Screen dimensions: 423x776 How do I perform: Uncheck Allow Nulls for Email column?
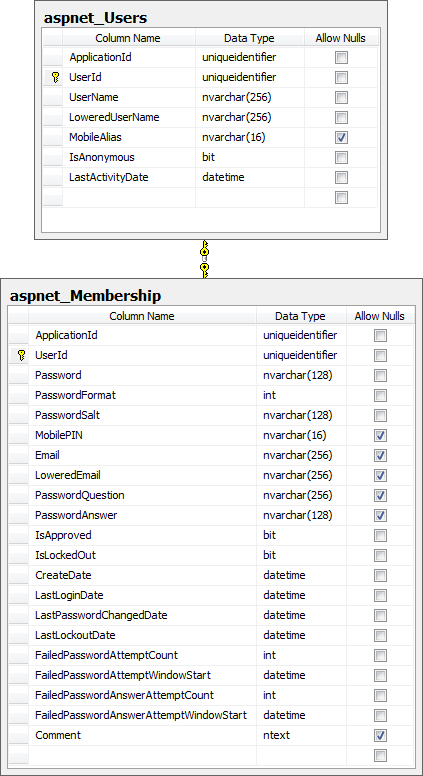[x=380, y=455]
